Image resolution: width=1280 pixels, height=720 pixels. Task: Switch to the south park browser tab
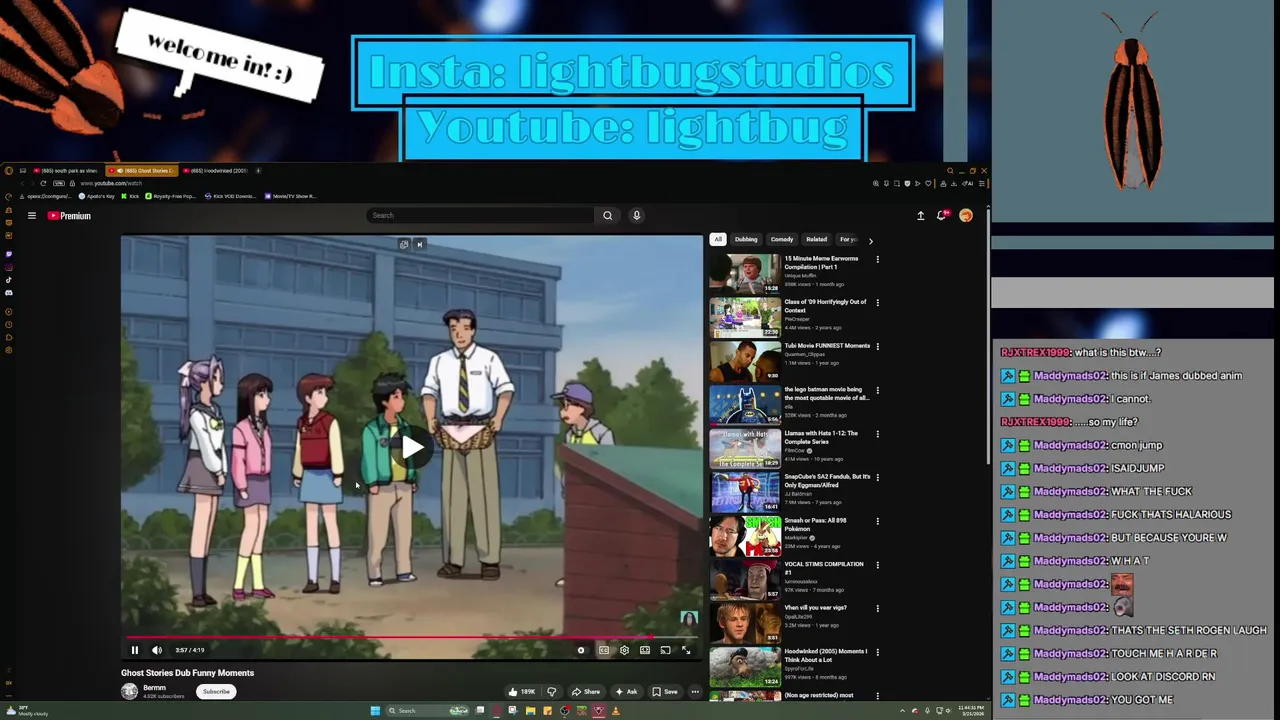[65, 170]
